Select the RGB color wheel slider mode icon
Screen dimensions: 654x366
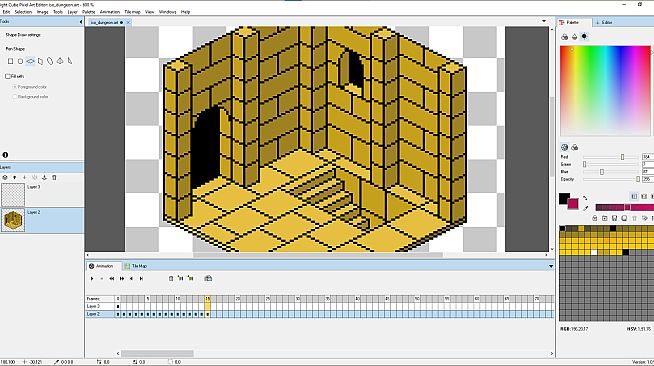click(565, 147)
